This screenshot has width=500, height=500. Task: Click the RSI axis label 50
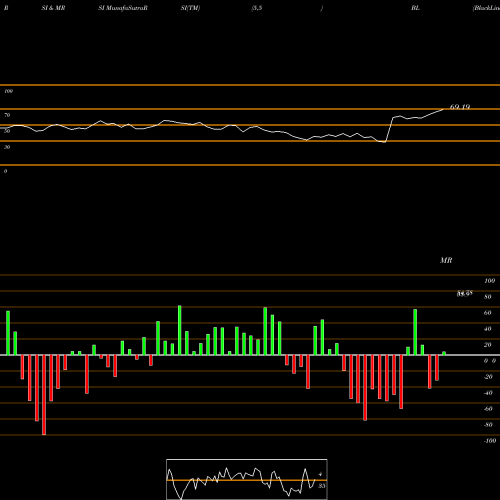(7, 131)
